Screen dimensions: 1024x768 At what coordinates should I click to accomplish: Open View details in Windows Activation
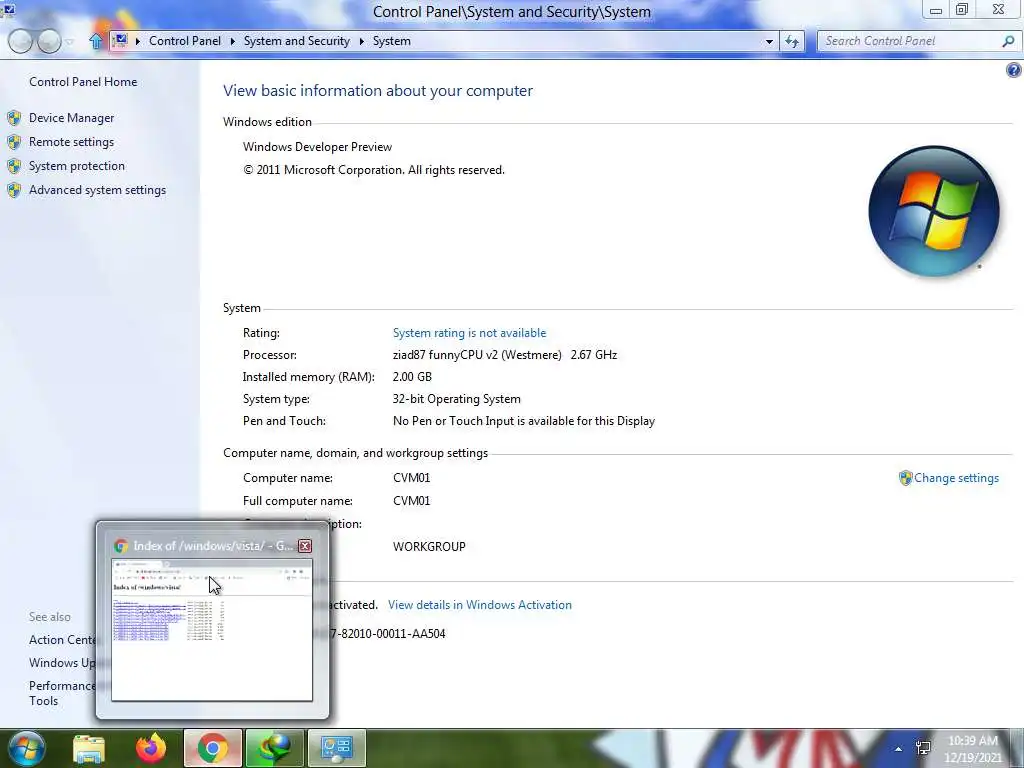(x=479, y=605)
